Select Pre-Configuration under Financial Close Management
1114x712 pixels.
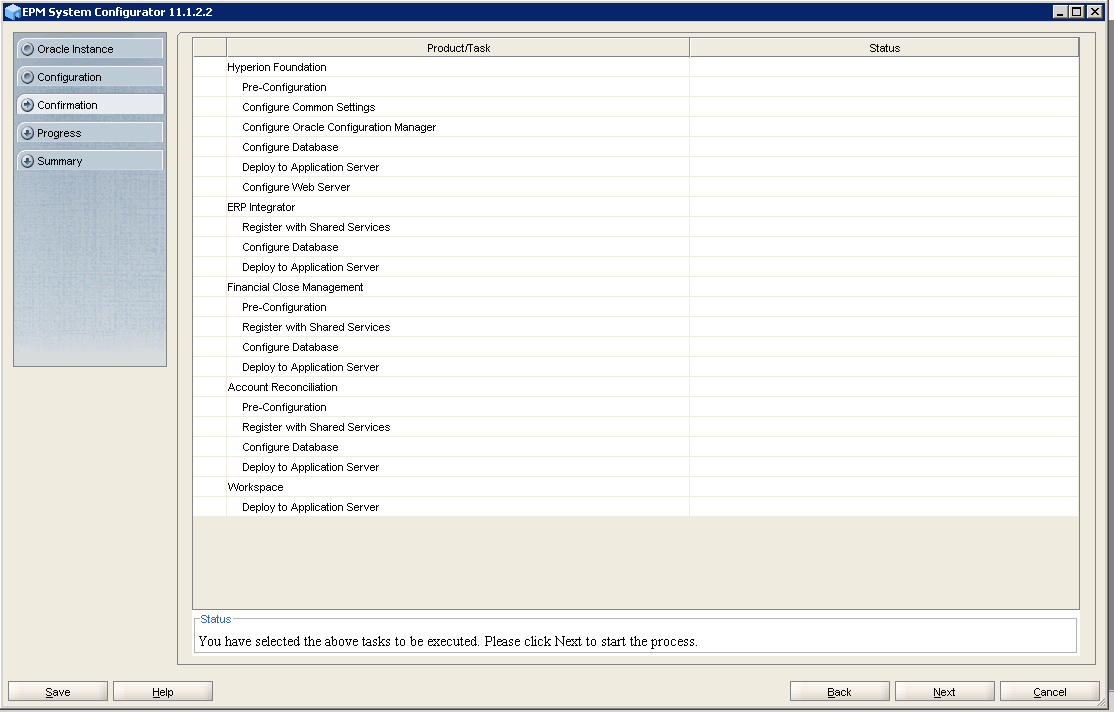click(636, 307)
